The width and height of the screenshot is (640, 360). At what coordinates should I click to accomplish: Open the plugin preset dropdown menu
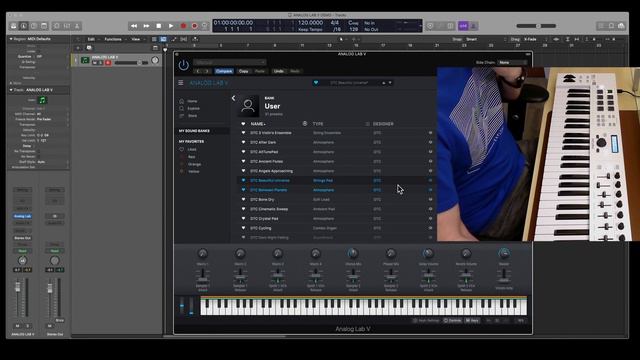pyautogui.click(x=230, y=62)
